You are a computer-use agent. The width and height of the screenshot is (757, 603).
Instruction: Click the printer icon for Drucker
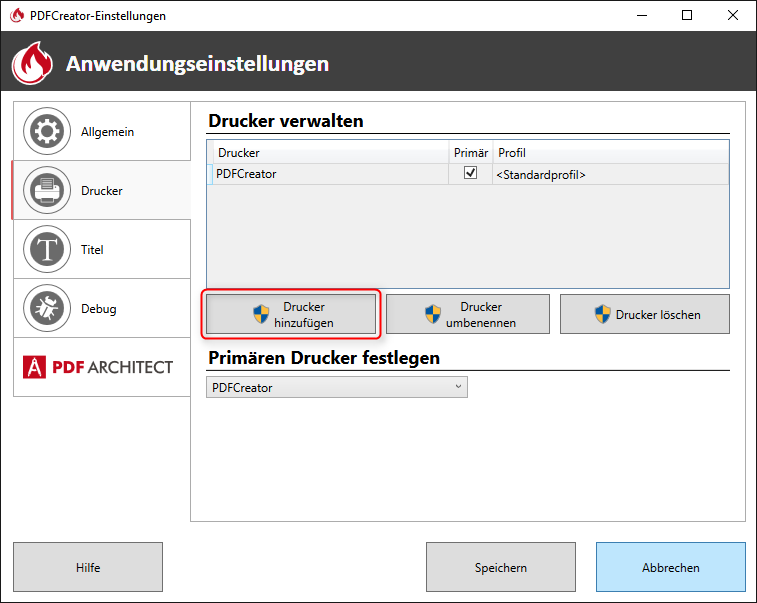[x=46, y=191]
